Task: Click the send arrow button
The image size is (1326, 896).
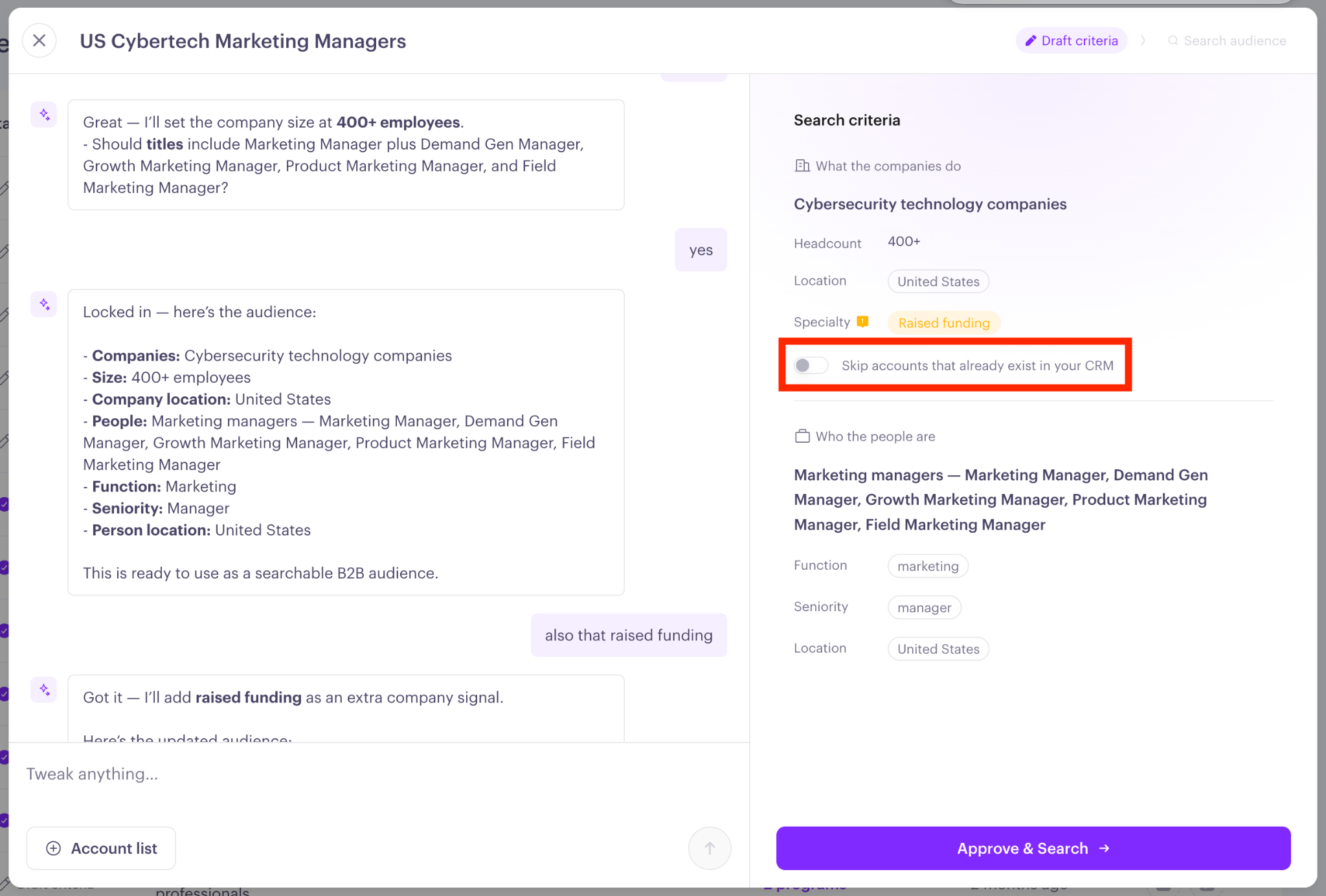Action: click(710, 848)
